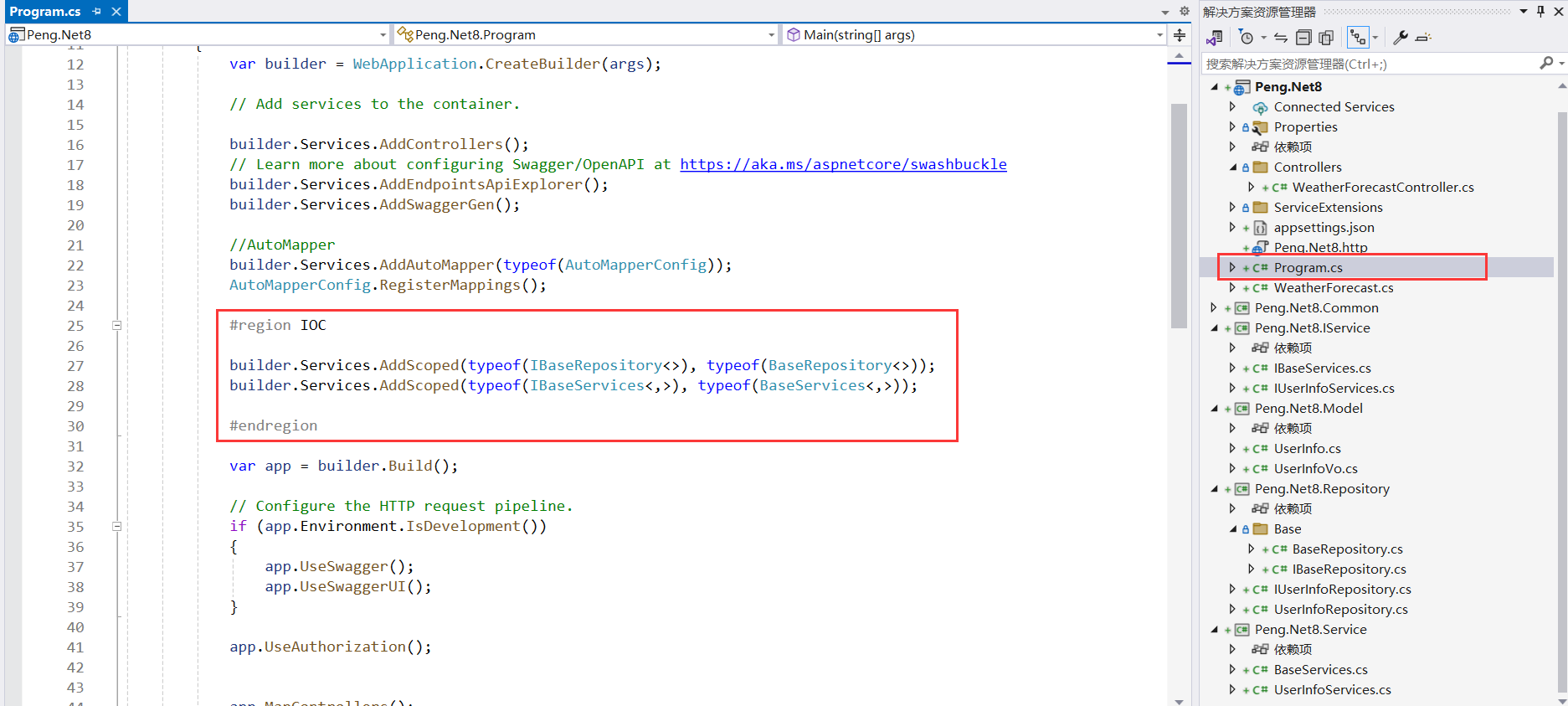
Task: Select the Peng.Net8.http file
Action: pyautogui.click(x=1320, y=248)
